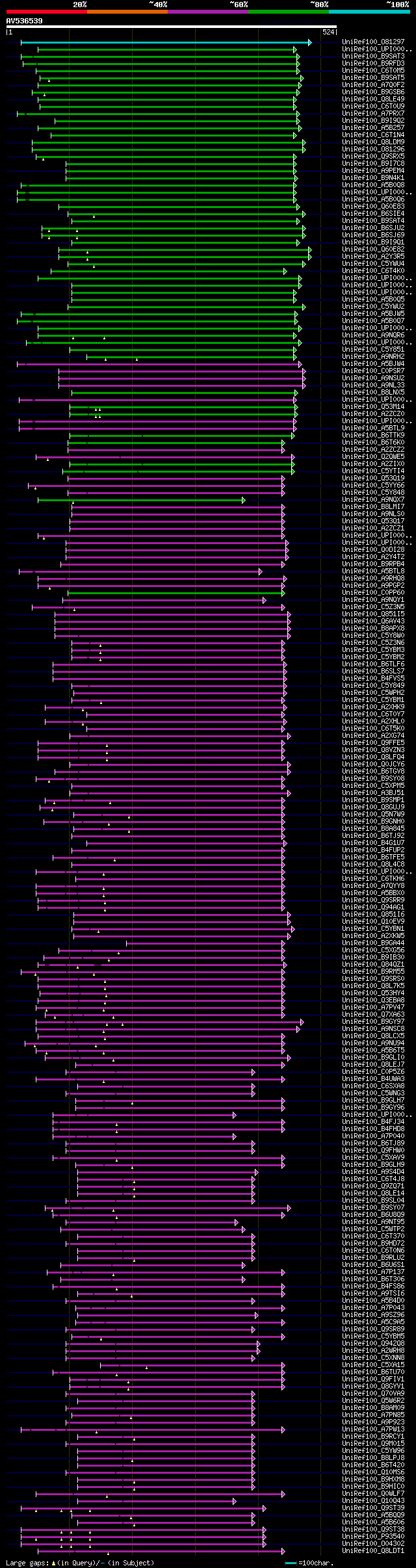416x1568 pixels.
Task: Click label UniRef100_B4FVS5
Action: pos(373,679)
